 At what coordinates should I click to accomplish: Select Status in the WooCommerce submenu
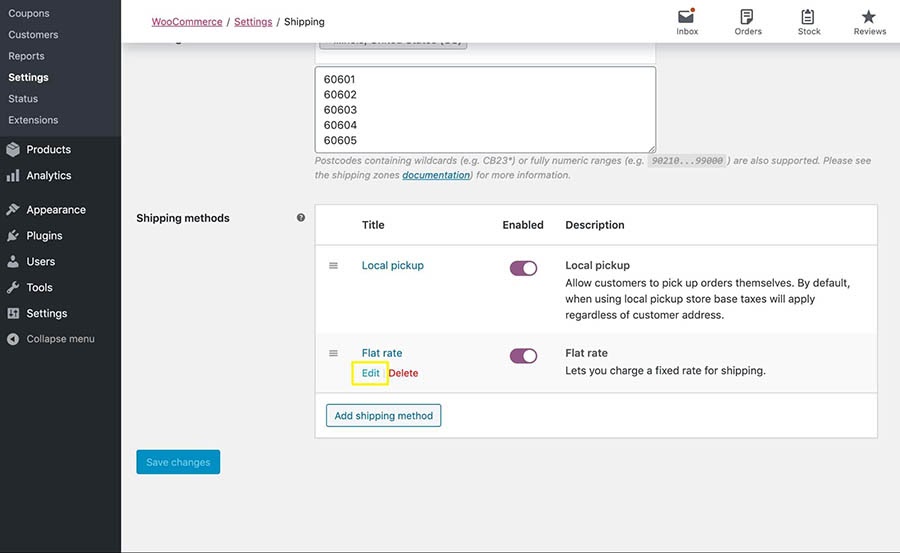tap(23, 99)
